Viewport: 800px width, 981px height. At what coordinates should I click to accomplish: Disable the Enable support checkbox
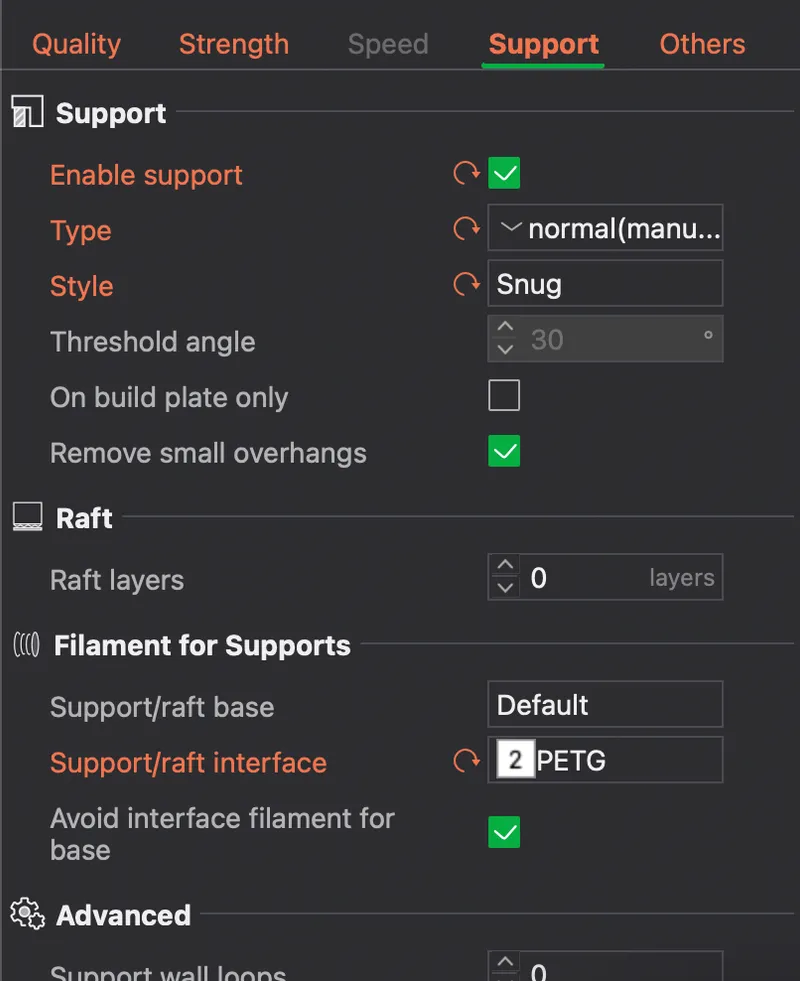pyautogui.click(x=504, y=174)
